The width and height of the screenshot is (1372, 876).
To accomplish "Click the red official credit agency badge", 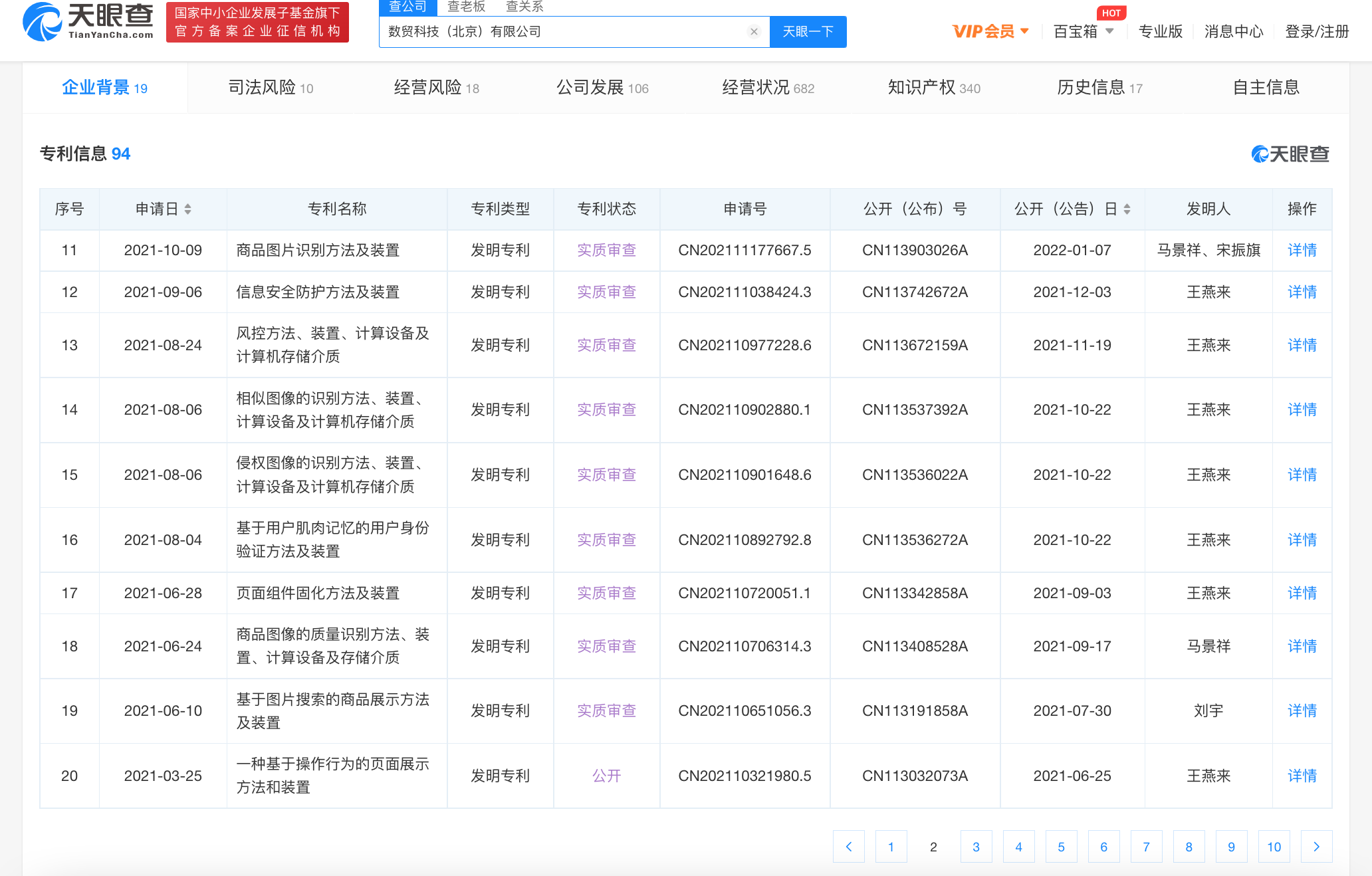I will (x=257, y=23).
